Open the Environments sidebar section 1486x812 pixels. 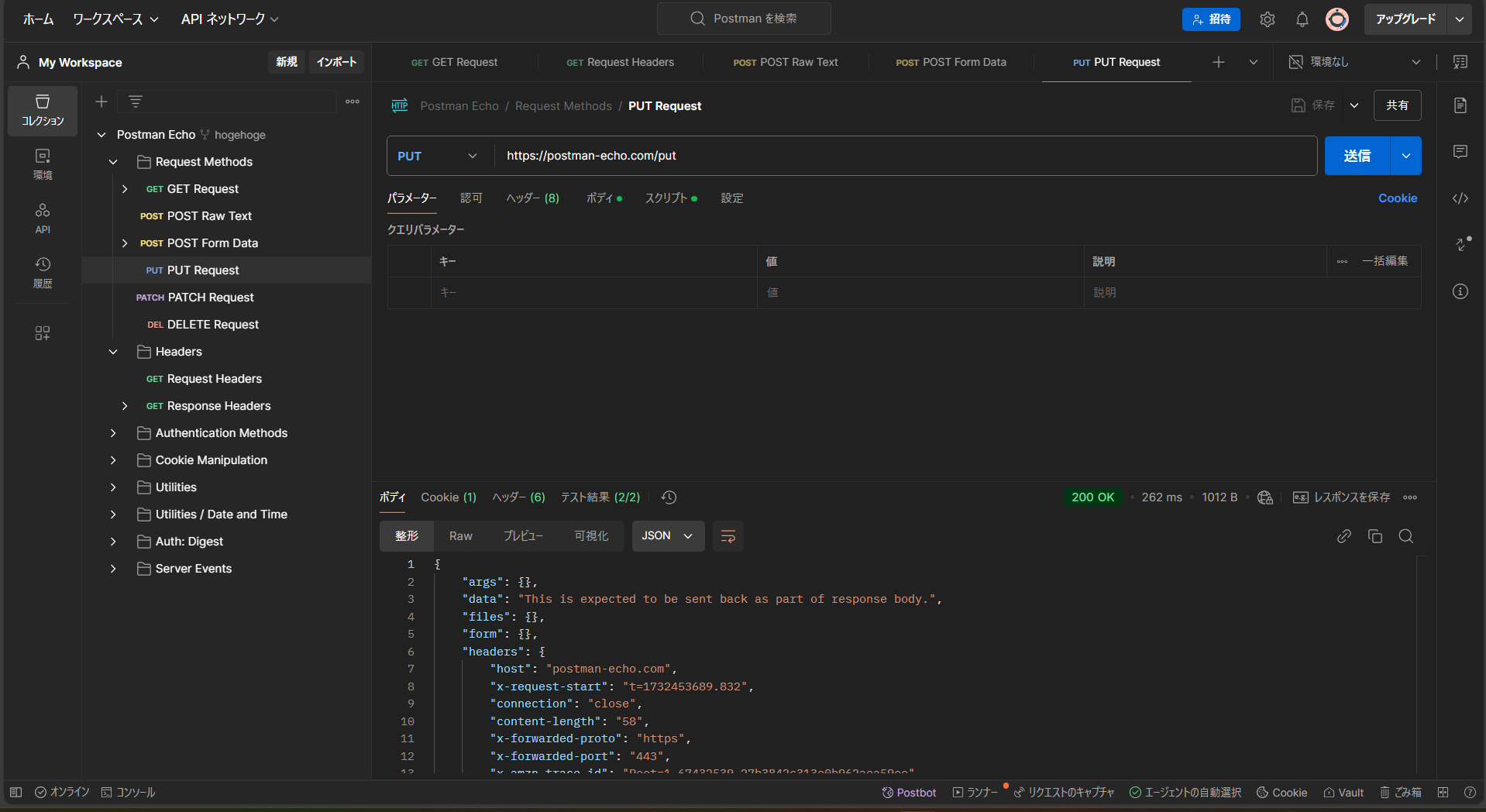pos(43,163)
